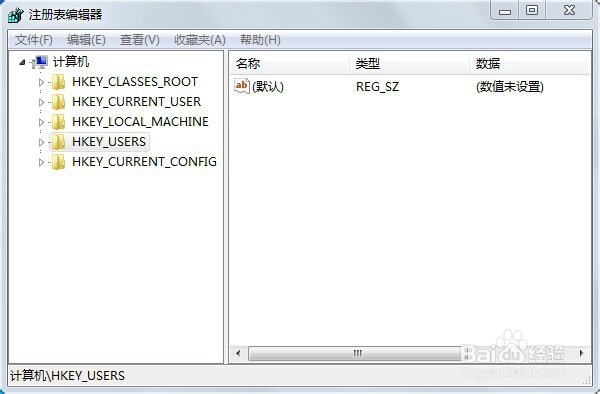
Task: Maximize the Registry Editor window
Action: pos(532,10)
